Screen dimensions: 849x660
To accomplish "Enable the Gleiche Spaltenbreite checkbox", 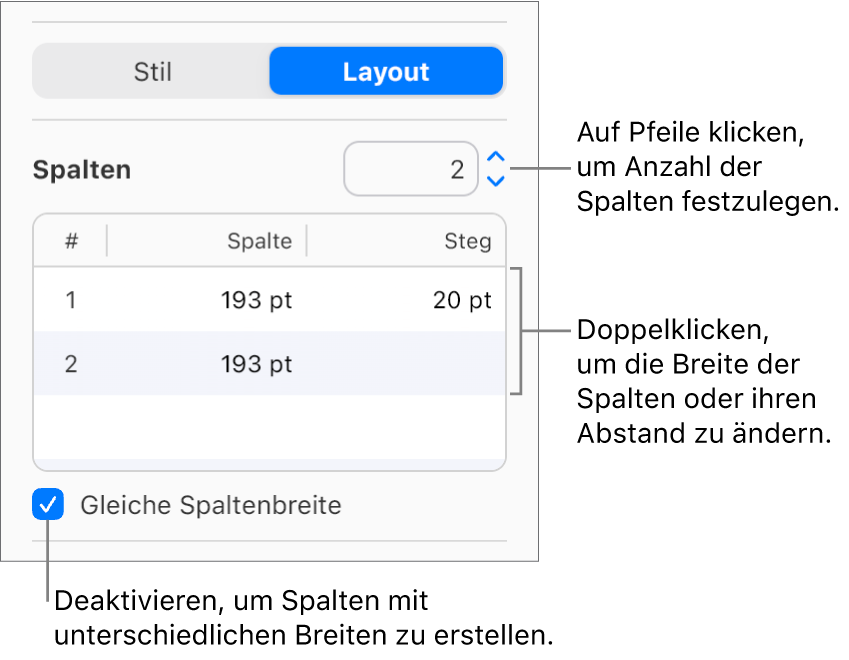I will click(x=46, y=505).
